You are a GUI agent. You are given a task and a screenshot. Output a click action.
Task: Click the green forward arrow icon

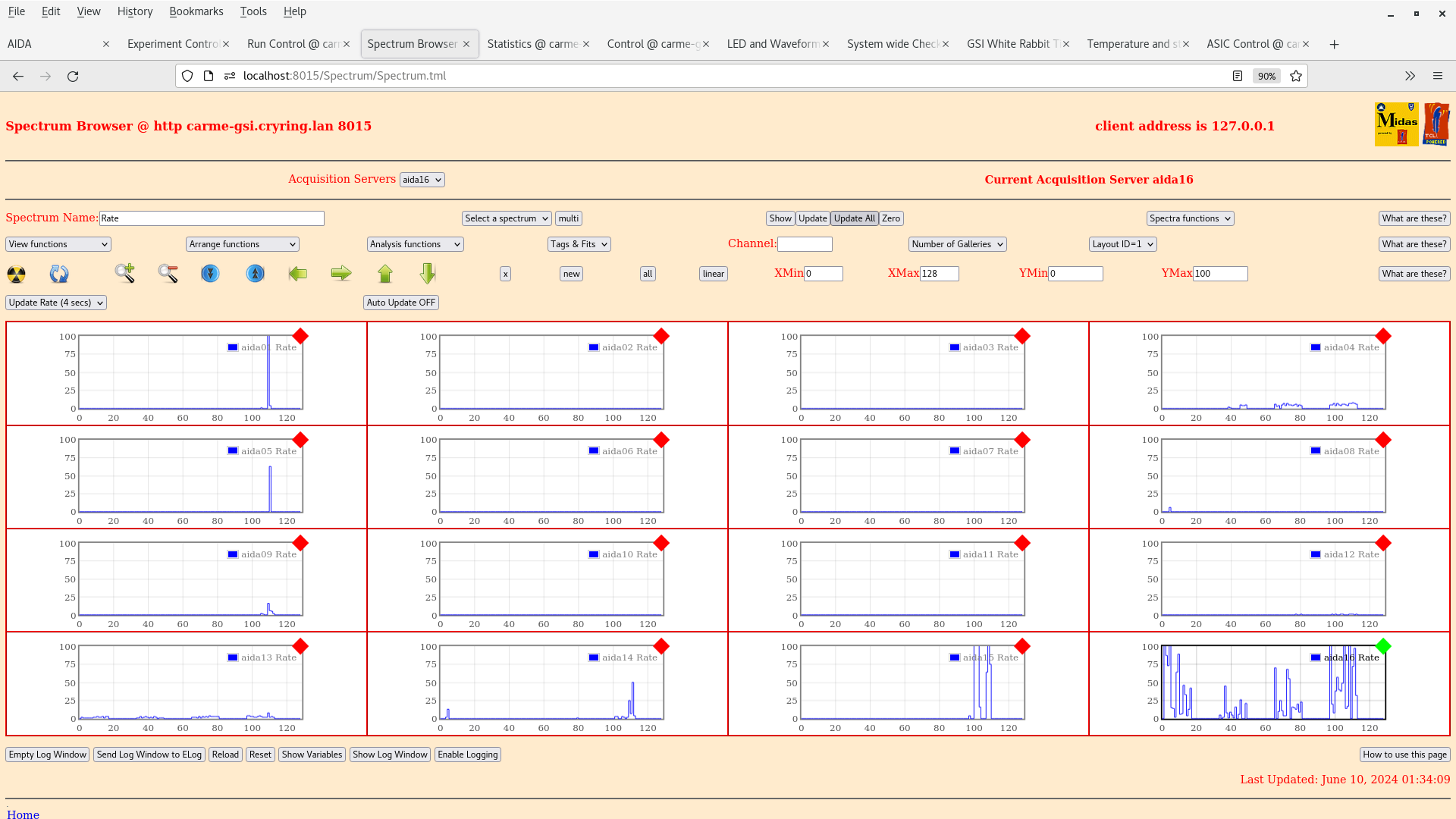340,273
